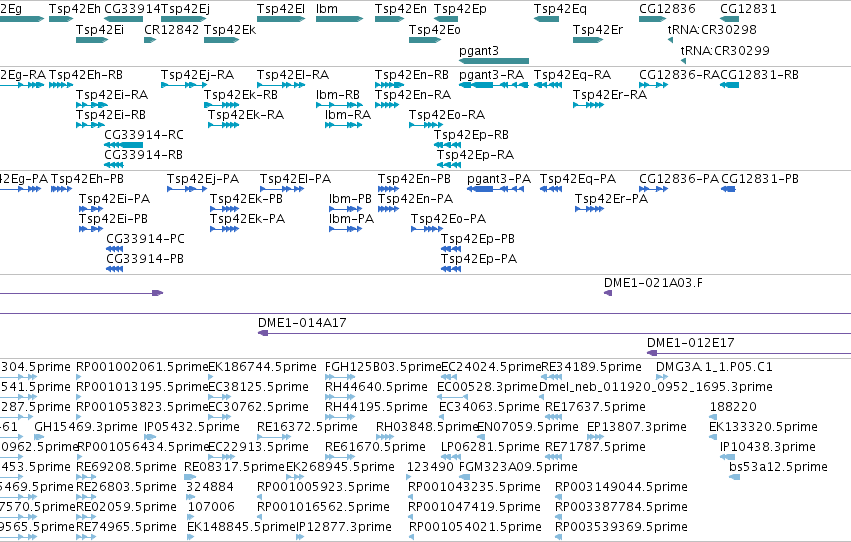
Task: Click the Tsp42Eq-PA protein label
Action: pos(578,178)
